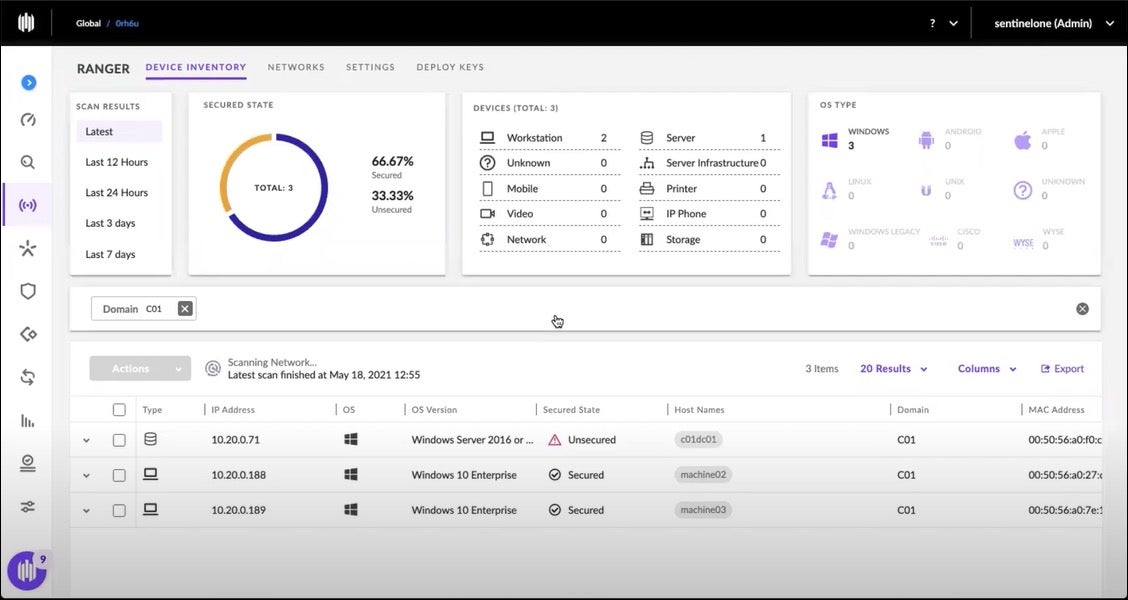Open the Deploy Keys tab
Screen dimensions: 1128x600
(449, 68)
